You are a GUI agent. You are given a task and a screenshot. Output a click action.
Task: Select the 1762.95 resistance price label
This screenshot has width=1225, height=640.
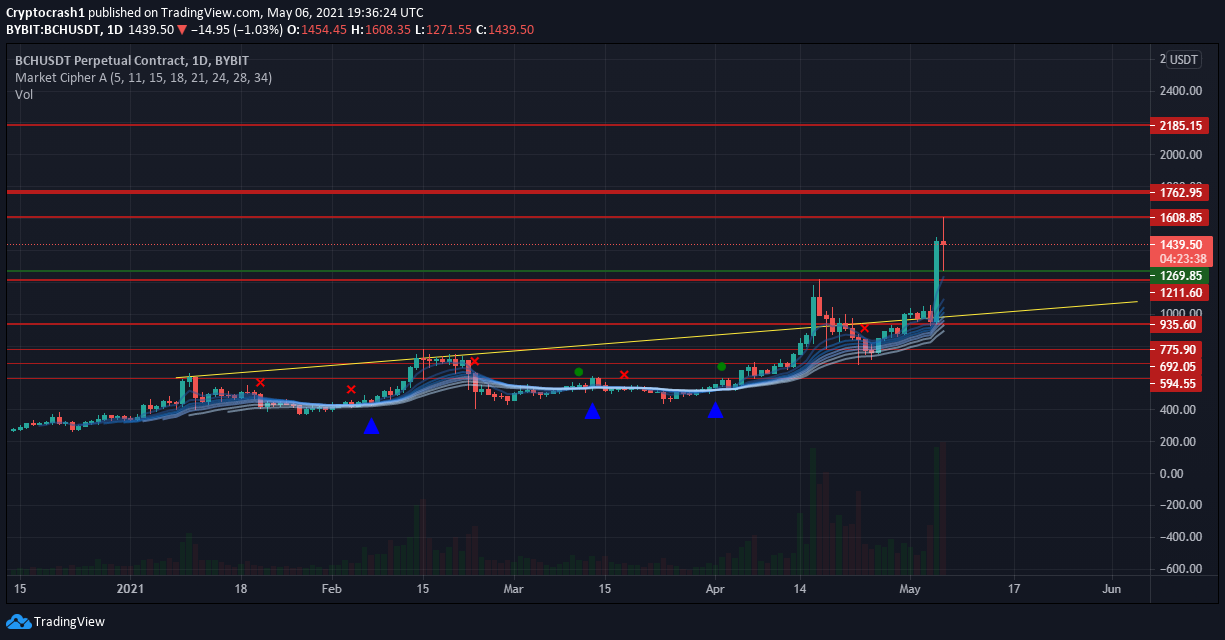pyautogui.click(x=1181, y=192)
